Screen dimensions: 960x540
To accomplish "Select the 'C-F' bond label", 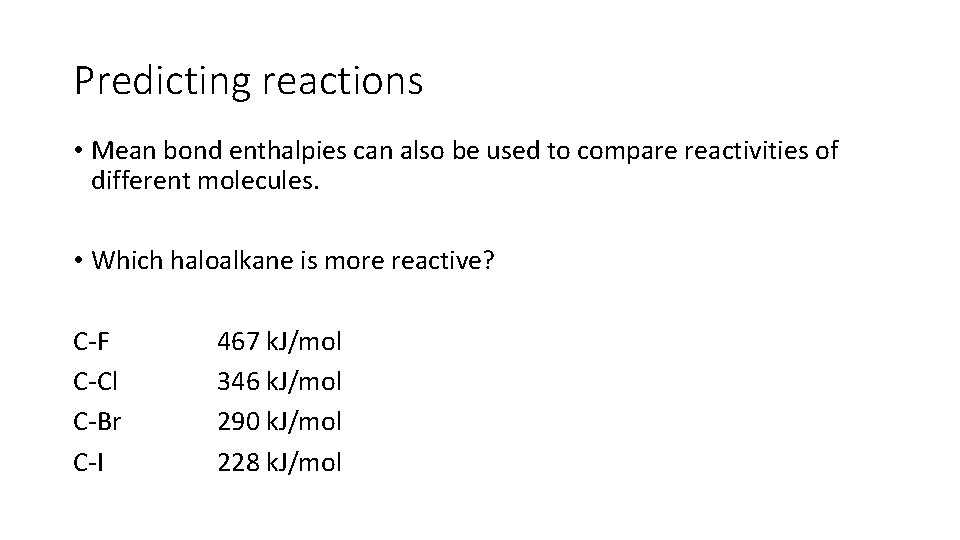I will [x=91, y=342].
